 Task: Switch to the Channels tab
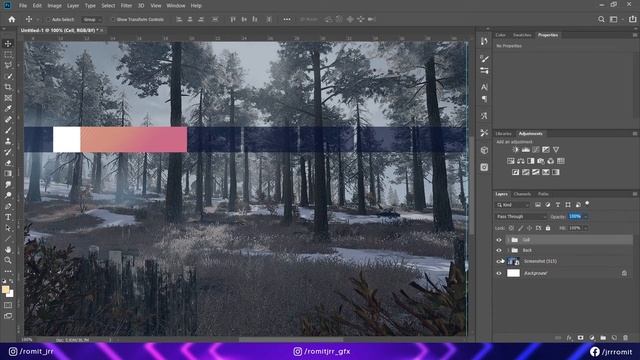click(x=522, y=194)
